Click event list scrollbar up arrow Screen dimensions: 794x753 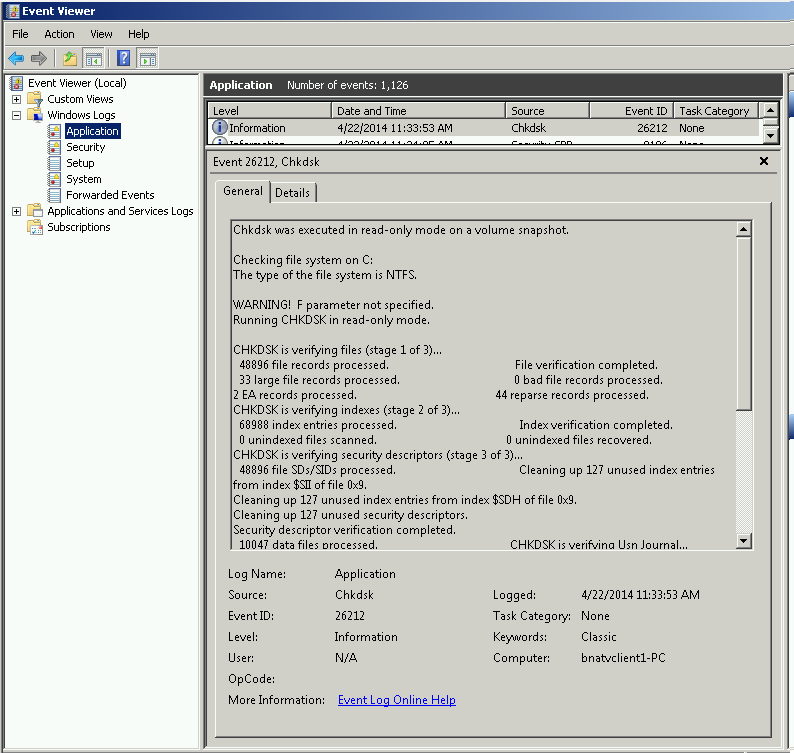[x=770, y=110]
